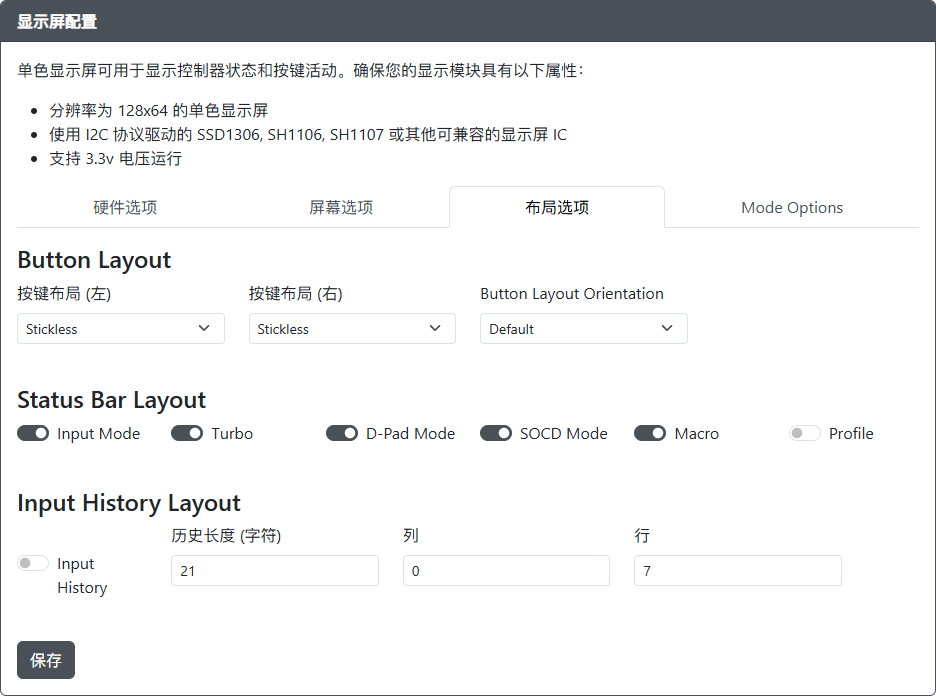
Task: Open the 按键布局 (左) dropdown
Action: 121,329
